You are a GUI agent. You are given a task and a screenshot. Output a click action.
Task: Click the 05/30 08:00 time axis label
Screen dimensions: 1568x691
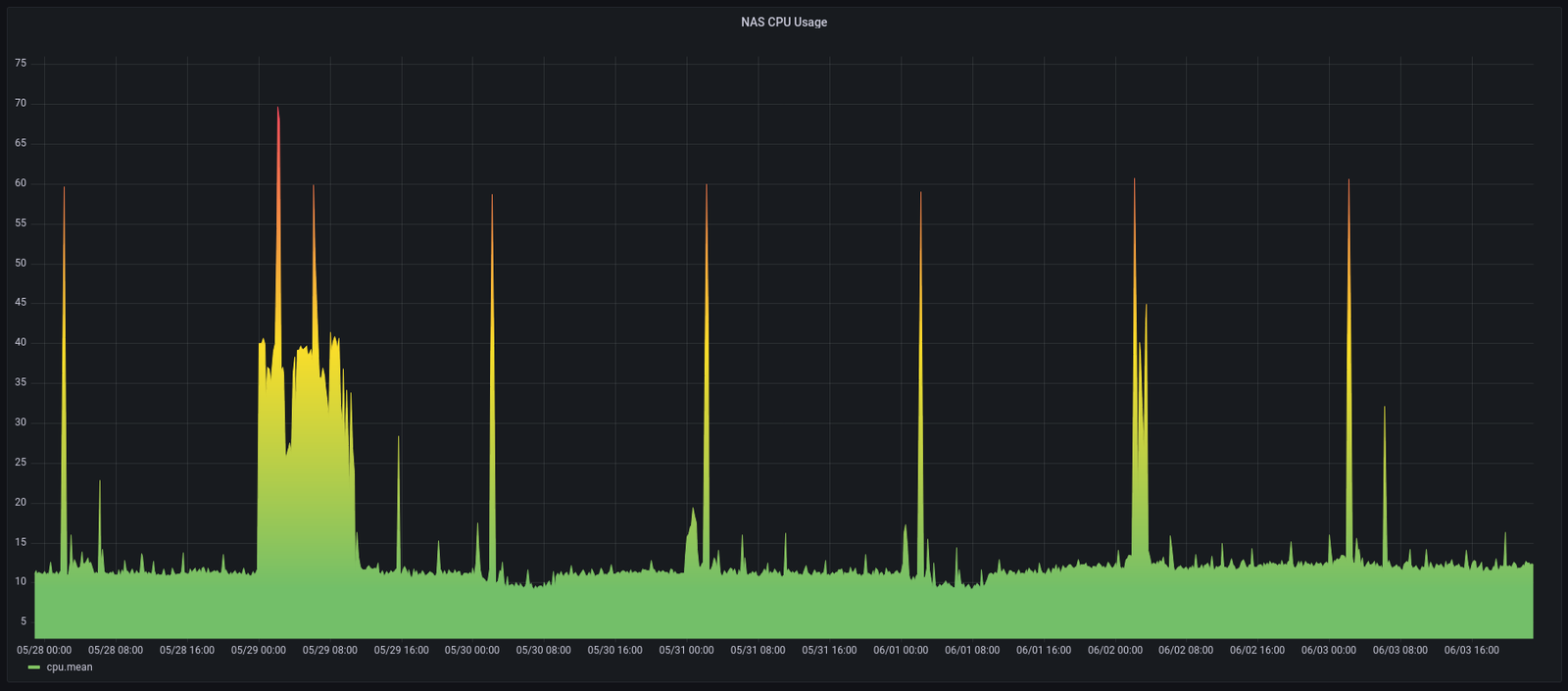coord(544,650)
